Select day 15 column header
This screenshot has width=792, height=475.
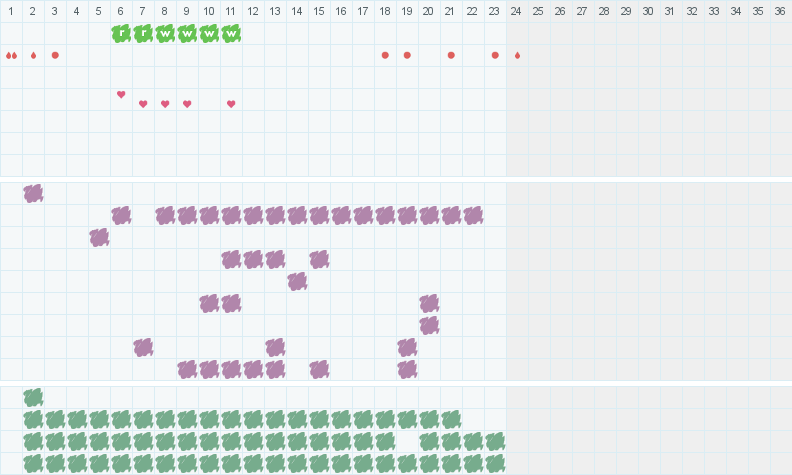pyautogui.click(x=319, y=11)
